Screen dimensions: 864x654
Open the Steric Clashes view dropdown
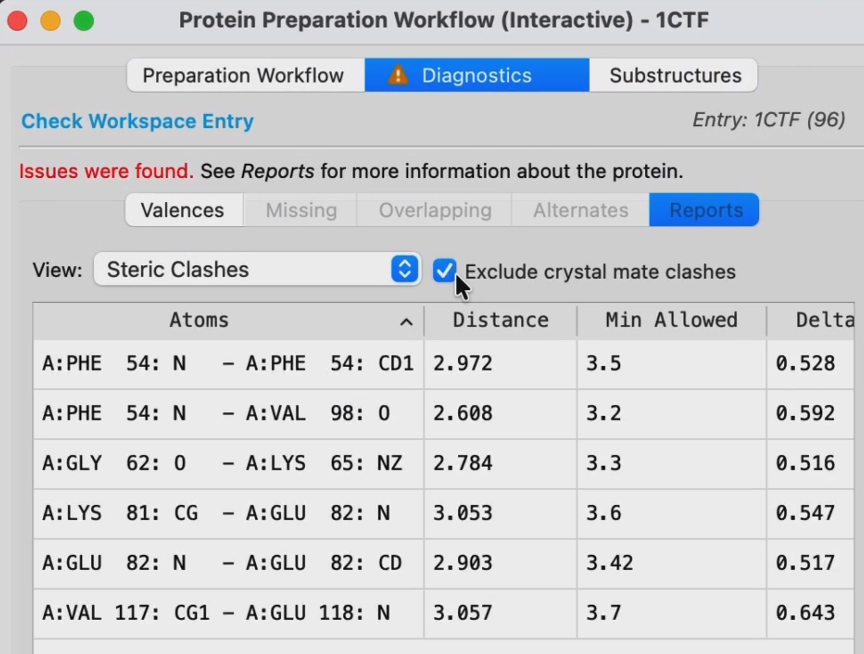257,269
